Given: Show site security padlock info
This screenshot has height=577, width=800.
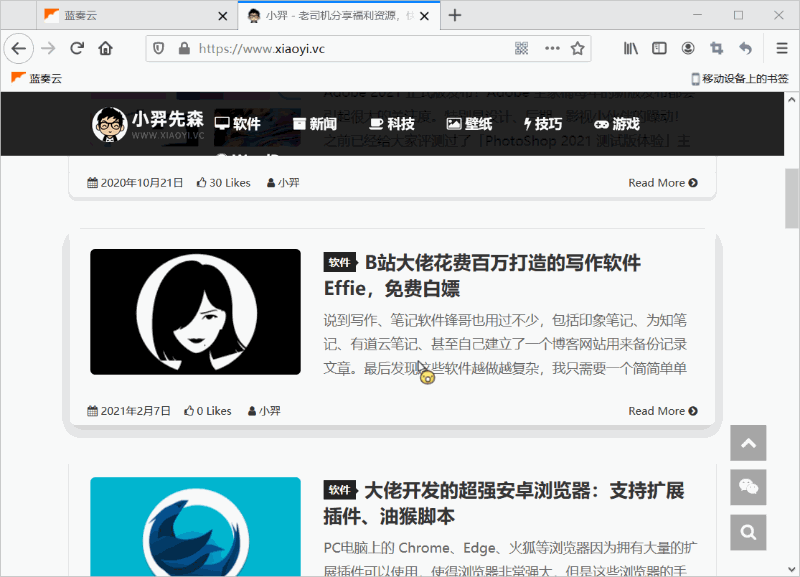Looking at the screenshot, I should pyautogui.click(x=184, y=48).
